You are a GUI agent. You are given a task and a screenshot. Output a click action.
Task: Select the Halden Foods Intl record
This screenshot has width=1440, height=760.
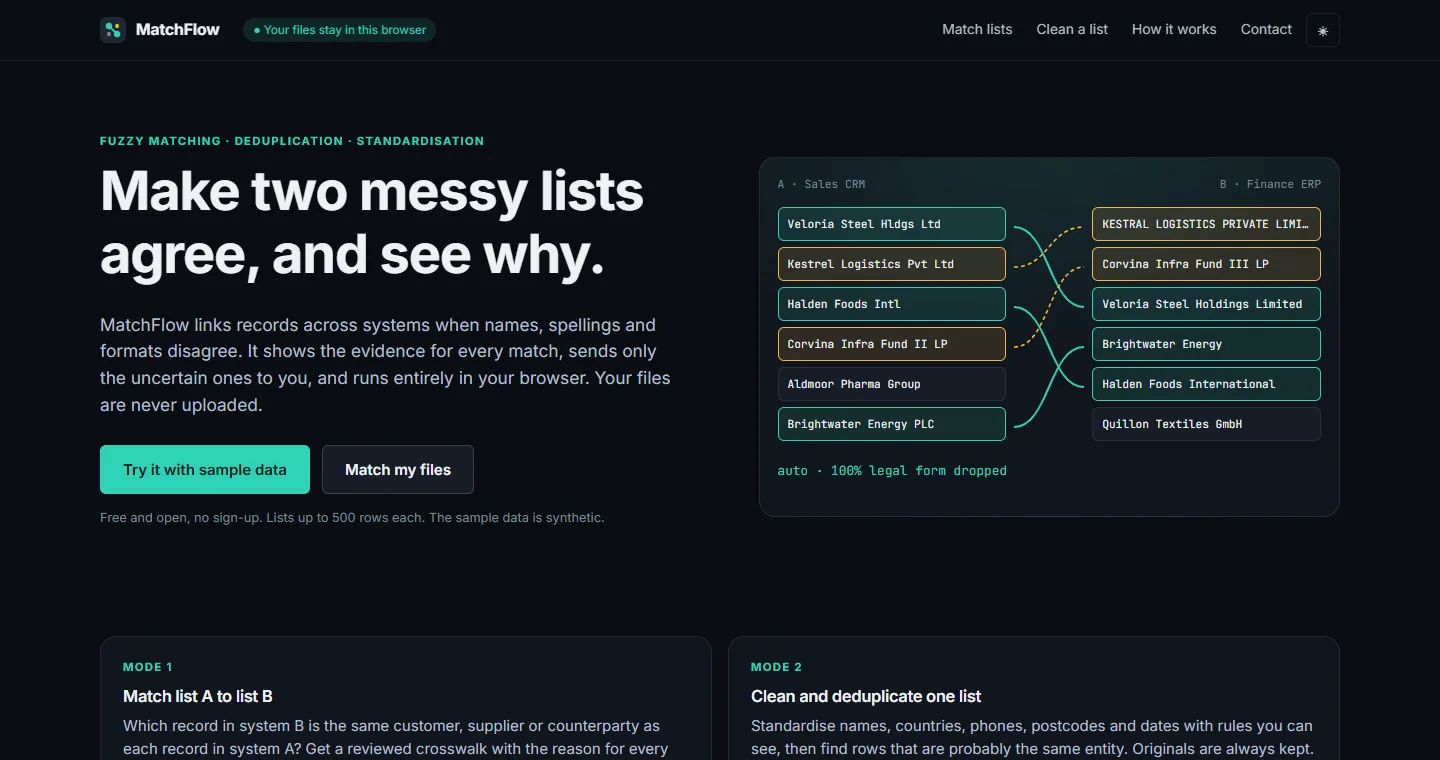[x=892, y=304]
